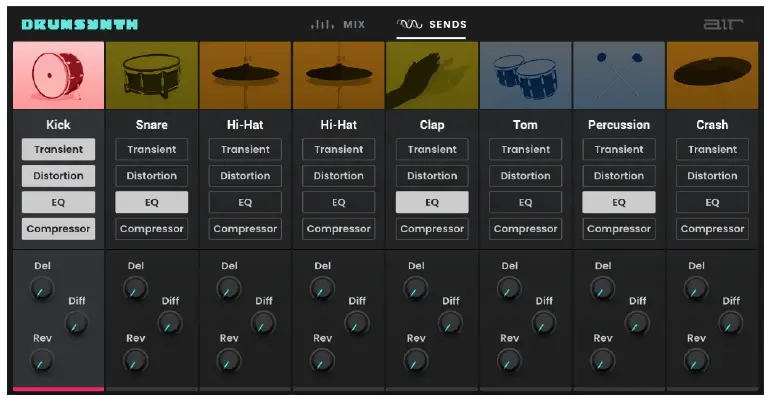Click the AIR logo
Viewport: 770px width, 403px height.
(x=723, y=24)
